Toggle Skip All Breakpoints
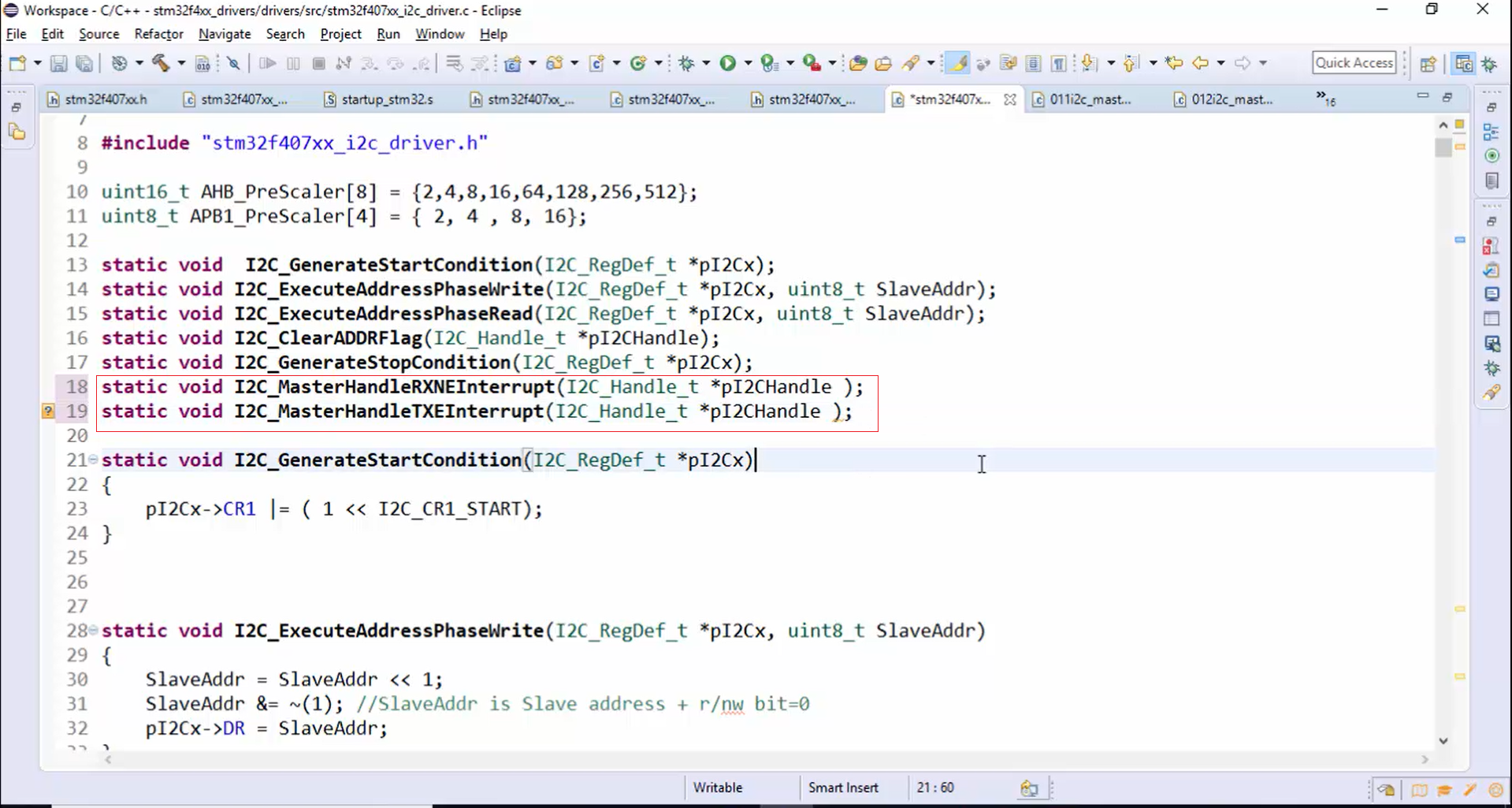This screenshot has width=1512, height=808. pyautogui.click(x=233, y=63)
